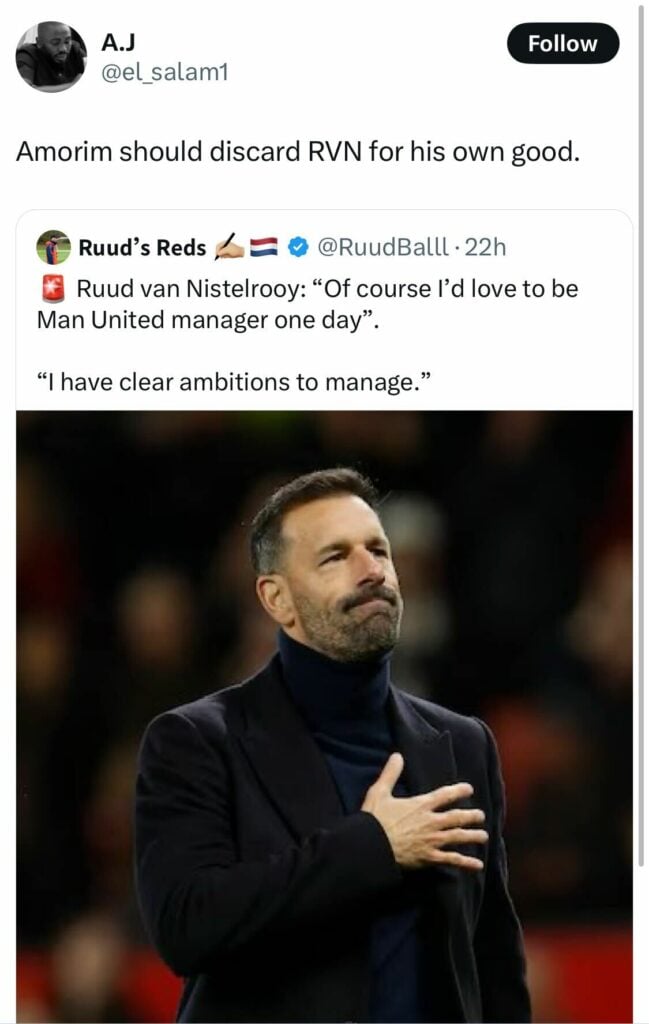Open the 'Ruud van Nistelrooy' quote line
This screenshot has height=1024, width=649.
[328, 290]
